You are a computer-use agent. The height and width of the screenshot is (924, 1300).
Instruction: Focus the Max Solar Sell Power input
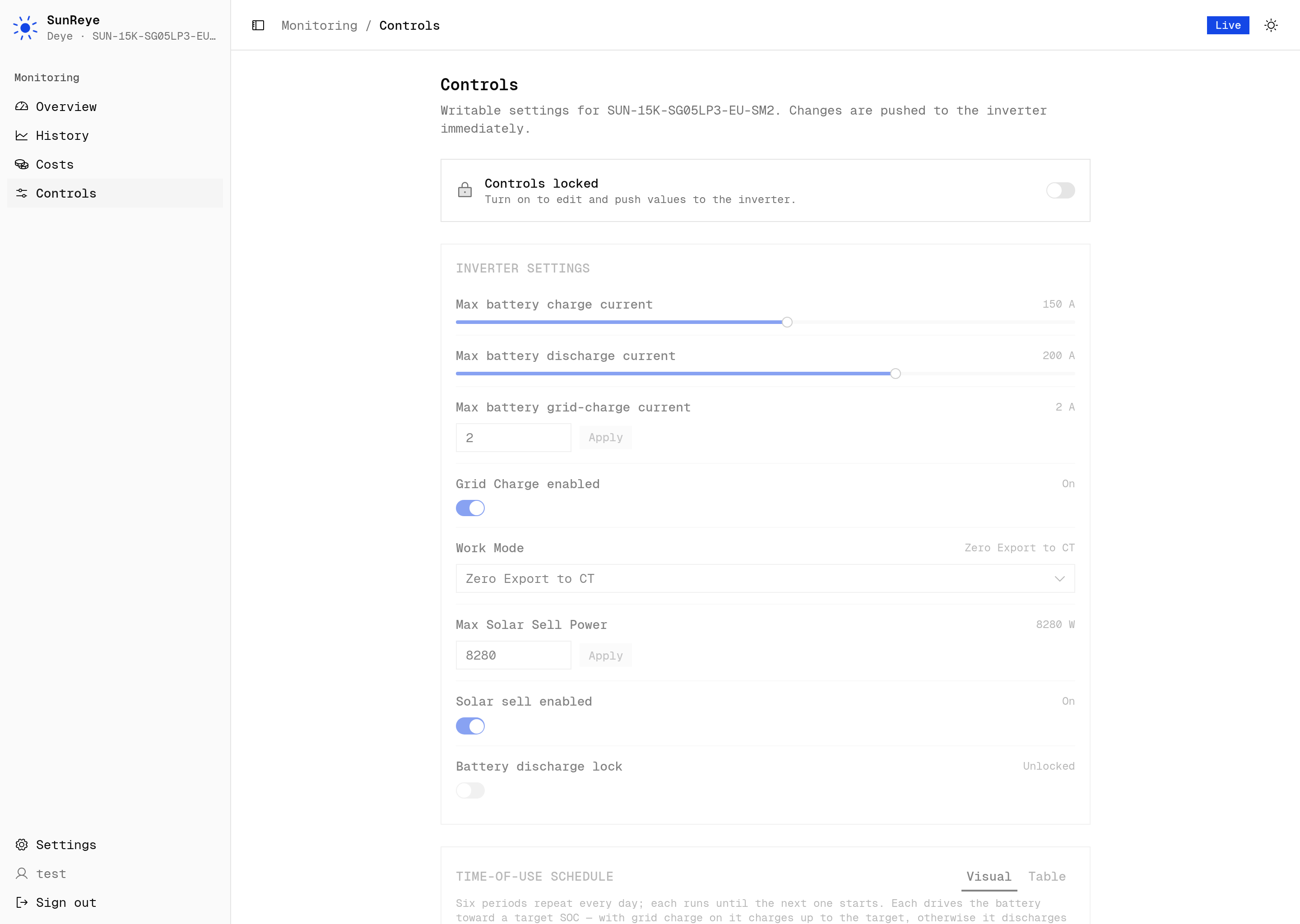513,656
